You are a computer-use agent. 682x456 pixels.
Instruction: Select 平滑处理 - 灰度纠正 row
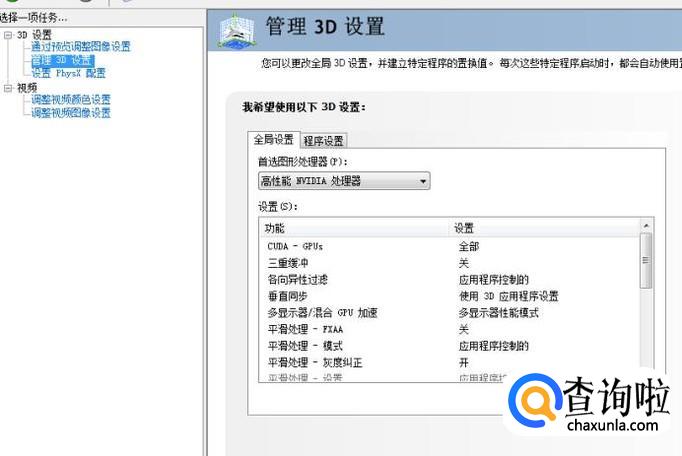[x=450, y=362]
